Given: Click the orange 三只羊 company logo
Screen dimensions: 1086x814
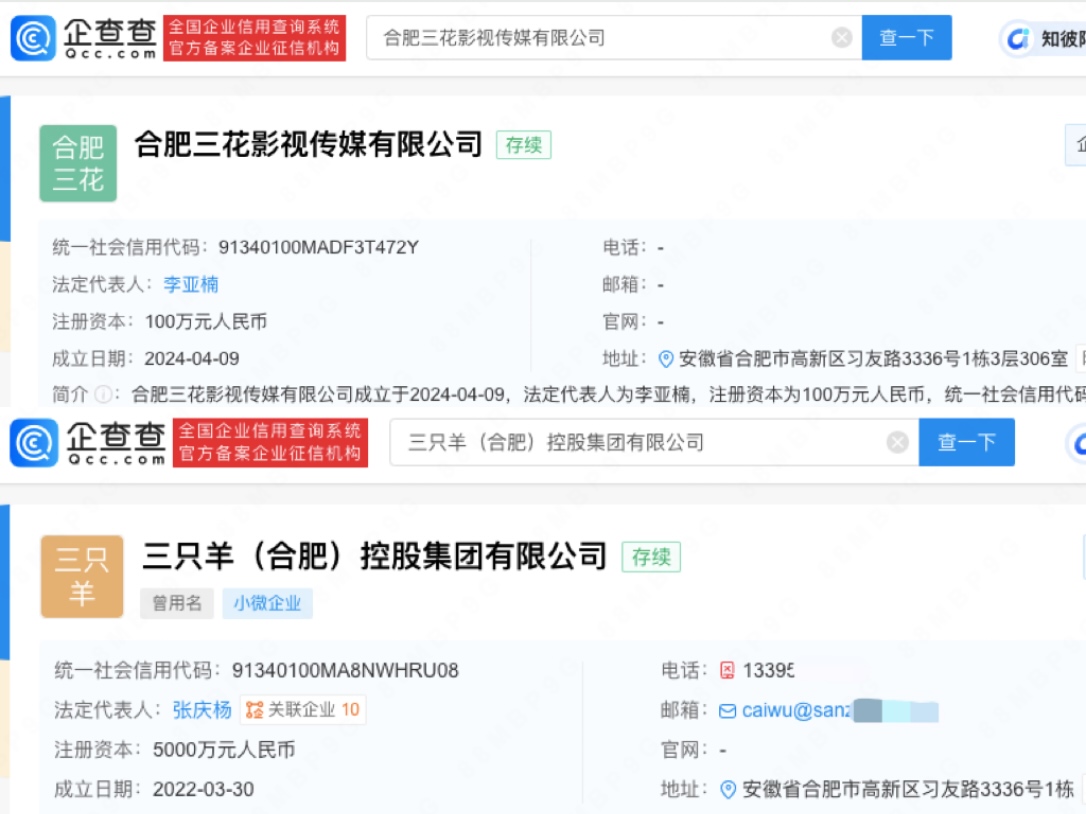Looking at the screenshot, I should 82,576.
